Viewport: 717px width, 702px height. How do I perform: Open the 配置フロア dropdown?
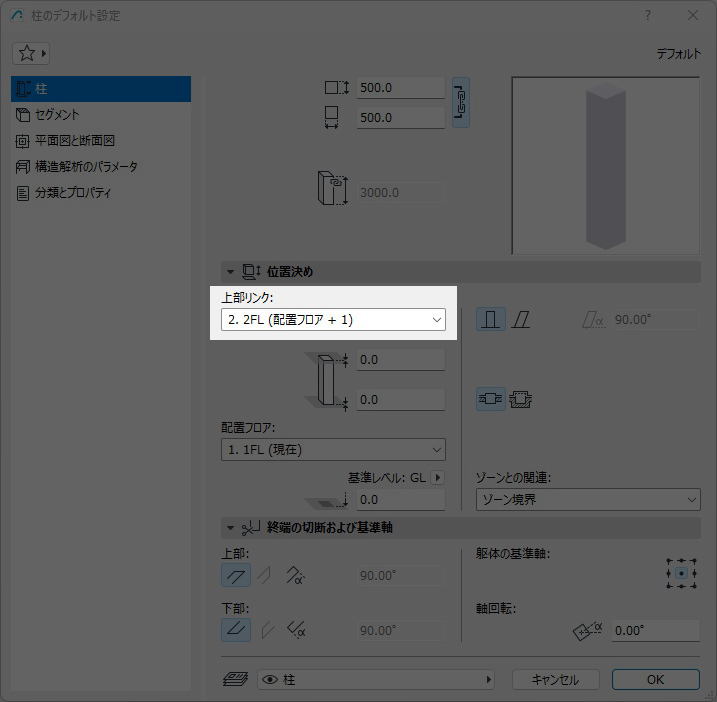333,450
